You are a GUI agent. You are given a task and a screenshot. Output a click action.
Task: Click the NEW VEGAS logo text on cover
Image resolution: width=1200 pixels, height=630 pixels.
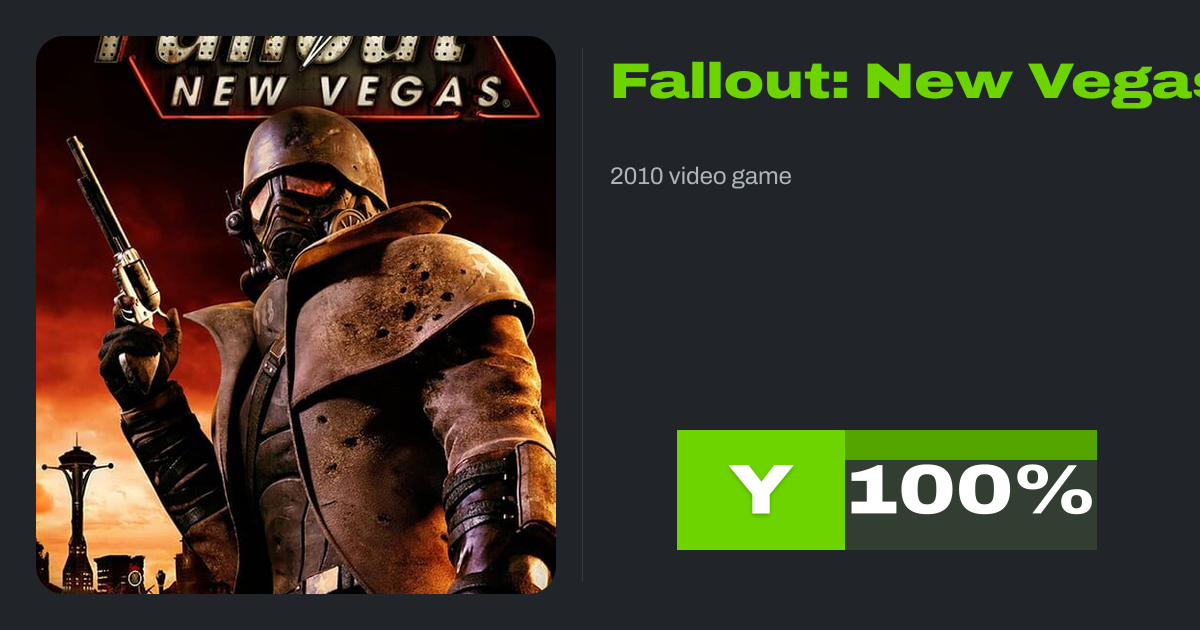tap(335, 91)
